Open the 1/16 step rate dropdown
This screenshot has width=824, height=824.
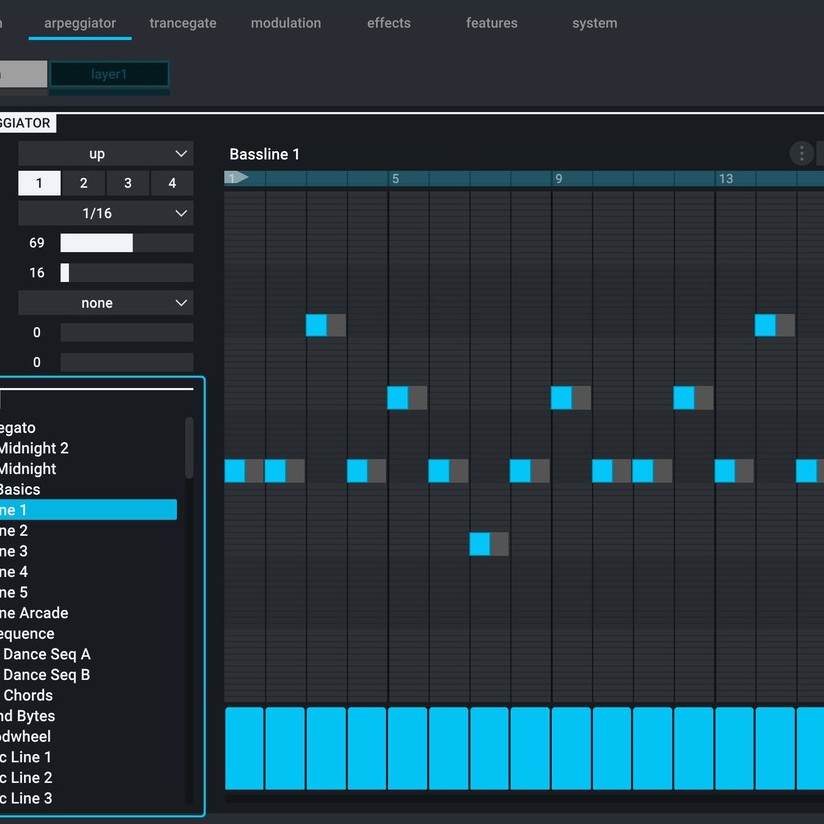[x=105, y=213]
